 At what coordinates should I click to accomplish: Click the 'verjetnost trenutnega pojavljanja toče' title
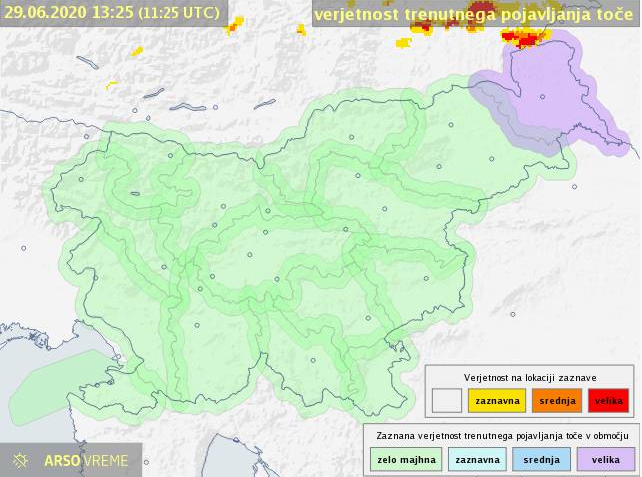coord(473,14)
